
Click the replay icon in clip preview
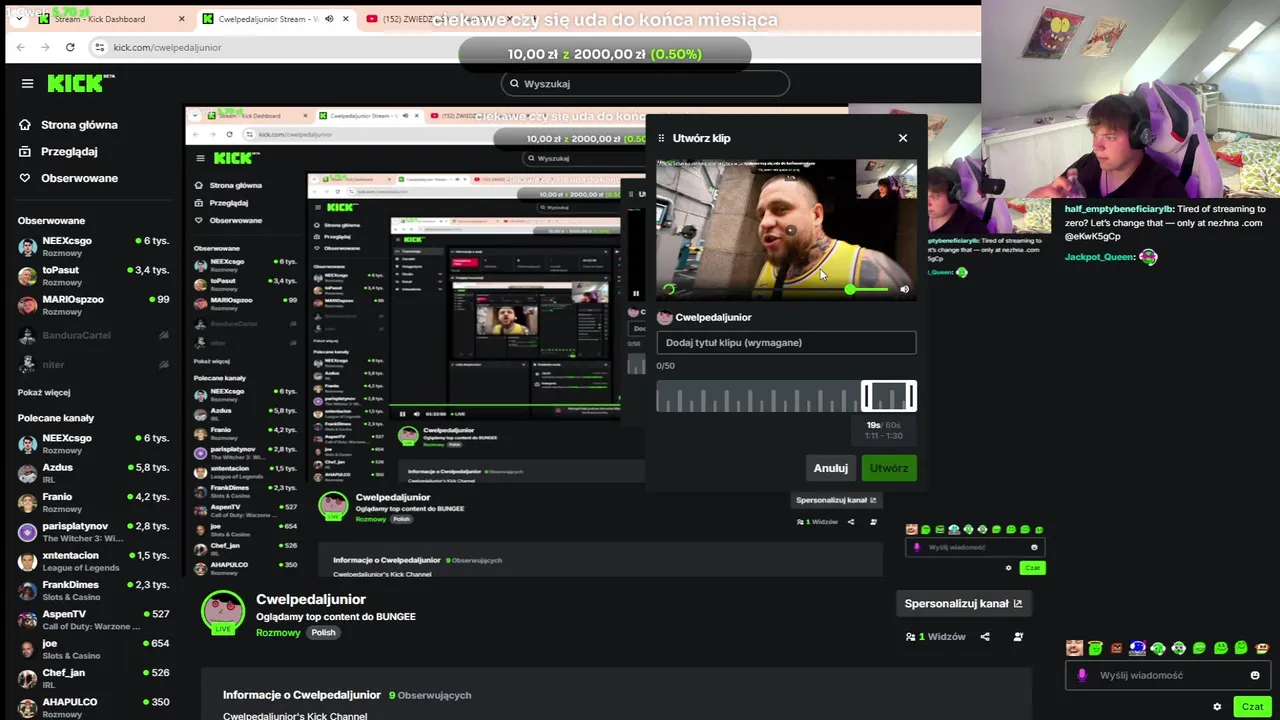point(669,289)
